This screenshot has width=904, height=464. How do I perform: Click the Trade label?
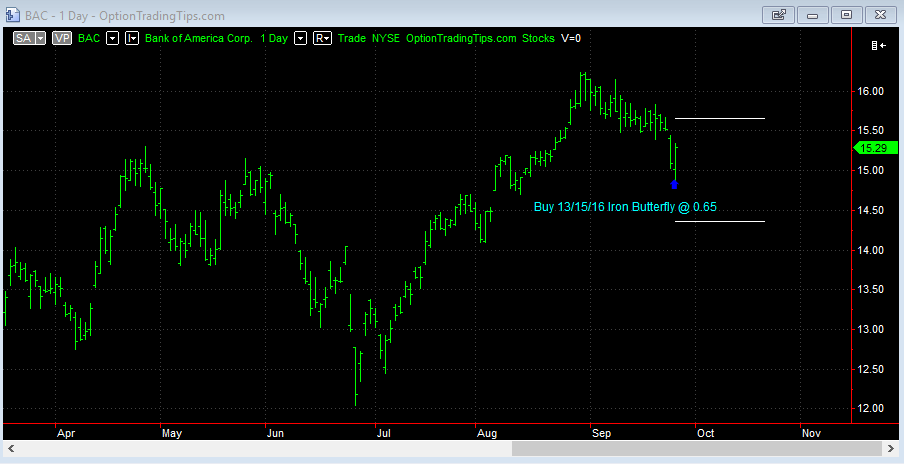(x=352, y=38)
